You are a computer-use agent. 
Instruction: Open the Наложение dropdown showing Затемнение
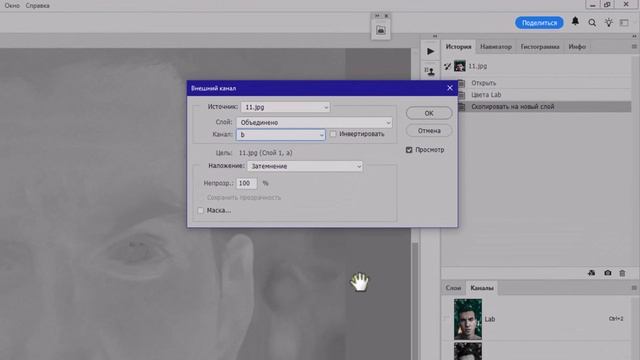point(305,167)
